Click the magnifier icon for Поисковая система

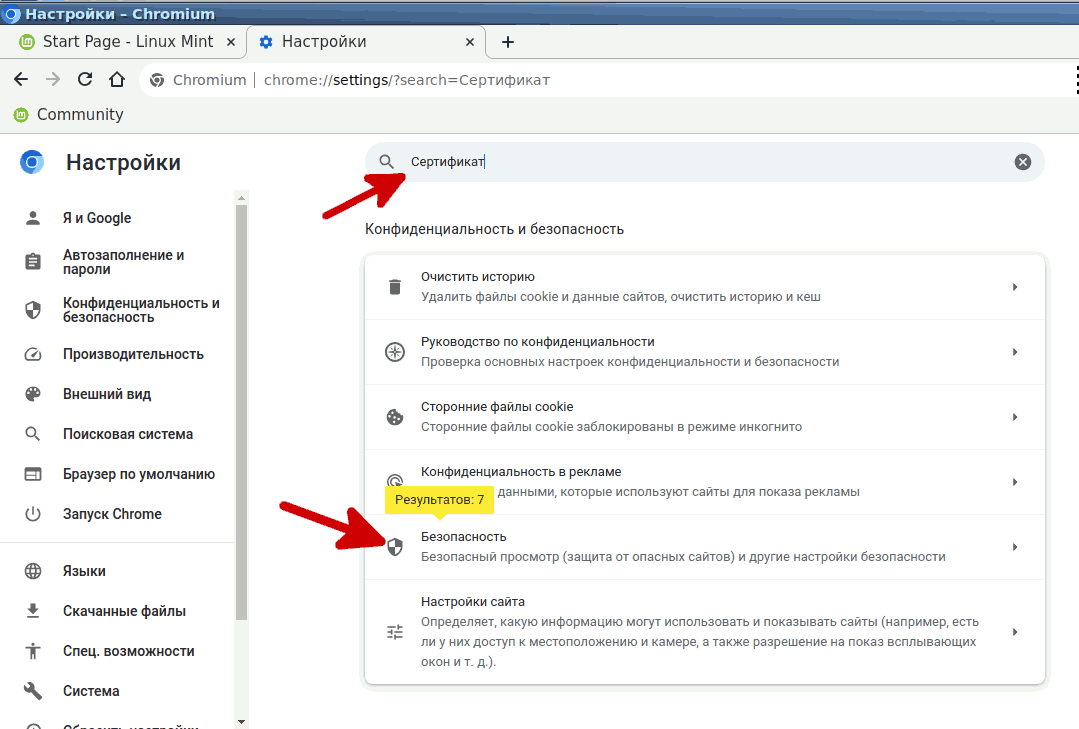pos(32,434)
